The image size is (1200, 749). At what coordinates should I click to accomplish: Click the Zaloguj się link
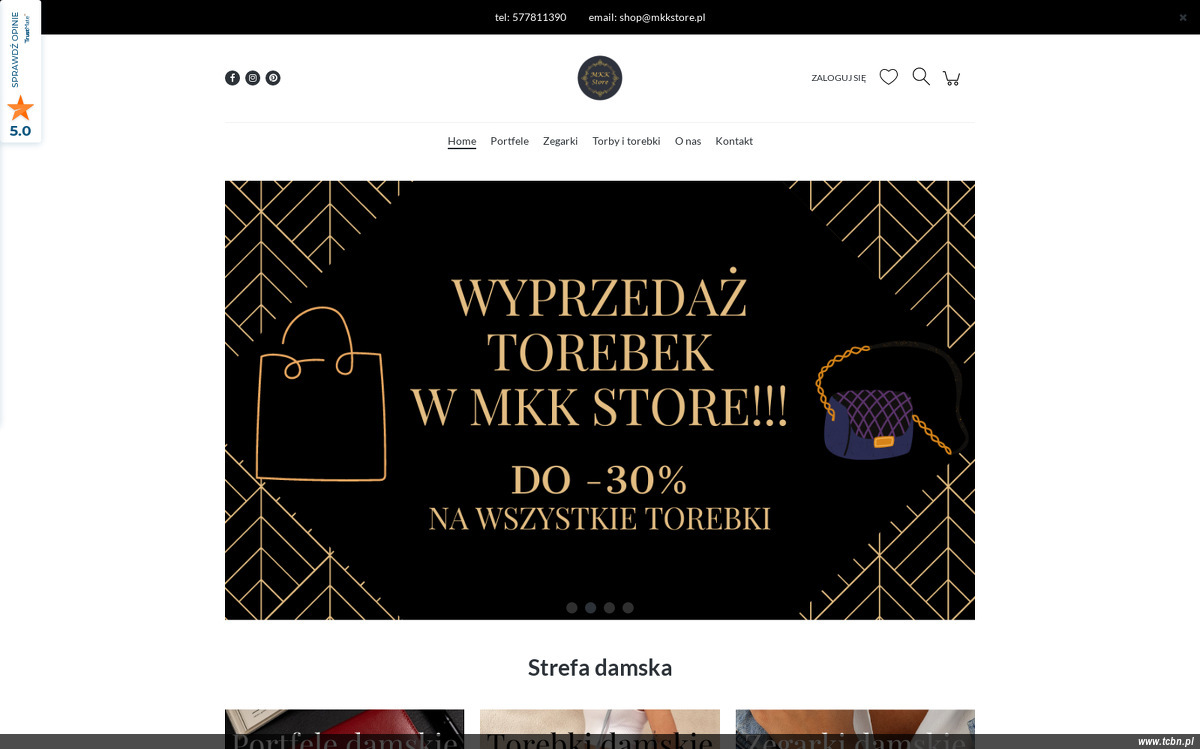tap(839, 78)
